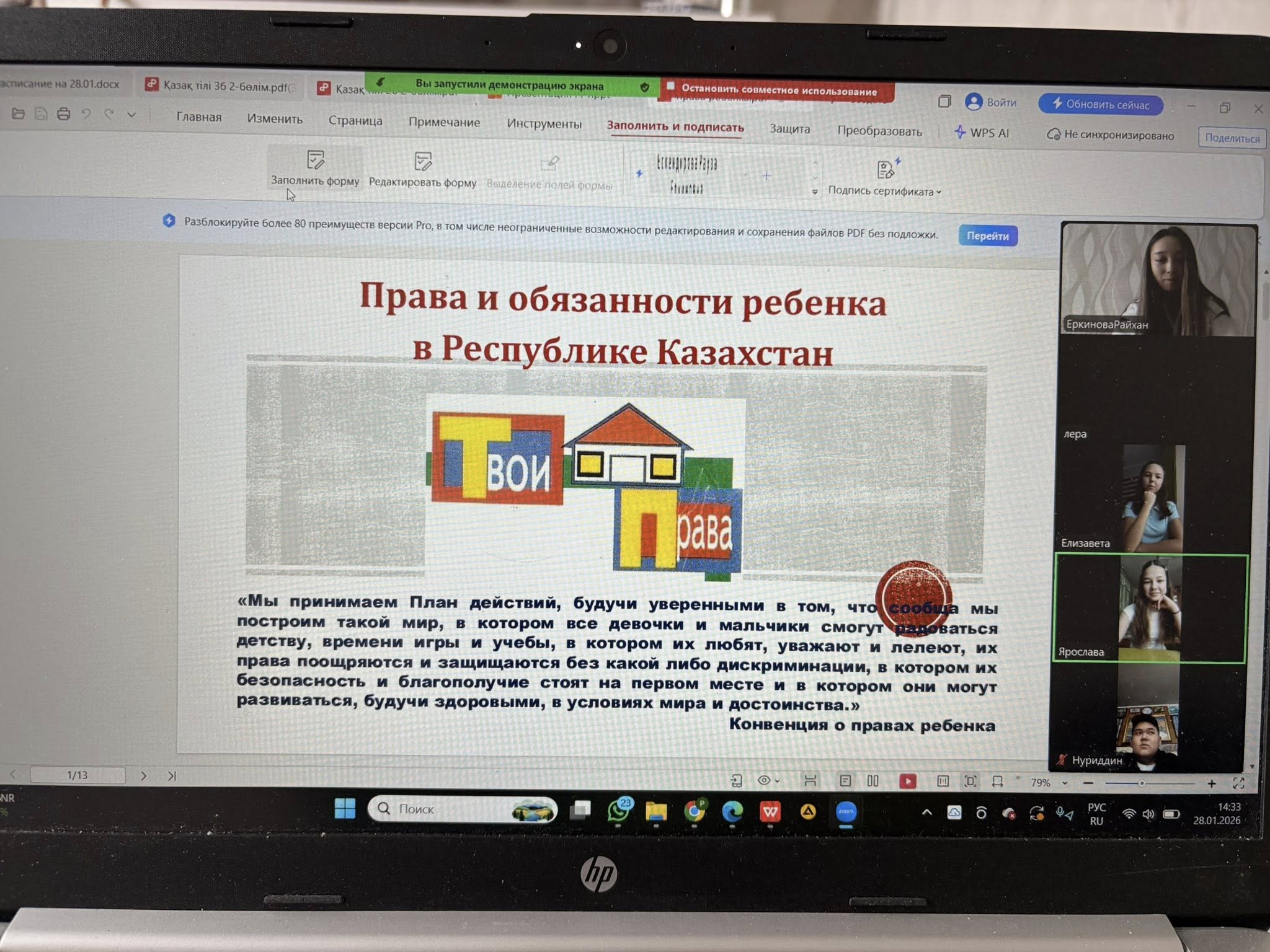Click the two-page view icon
The image size is (1270, 952).
(873, 781)
